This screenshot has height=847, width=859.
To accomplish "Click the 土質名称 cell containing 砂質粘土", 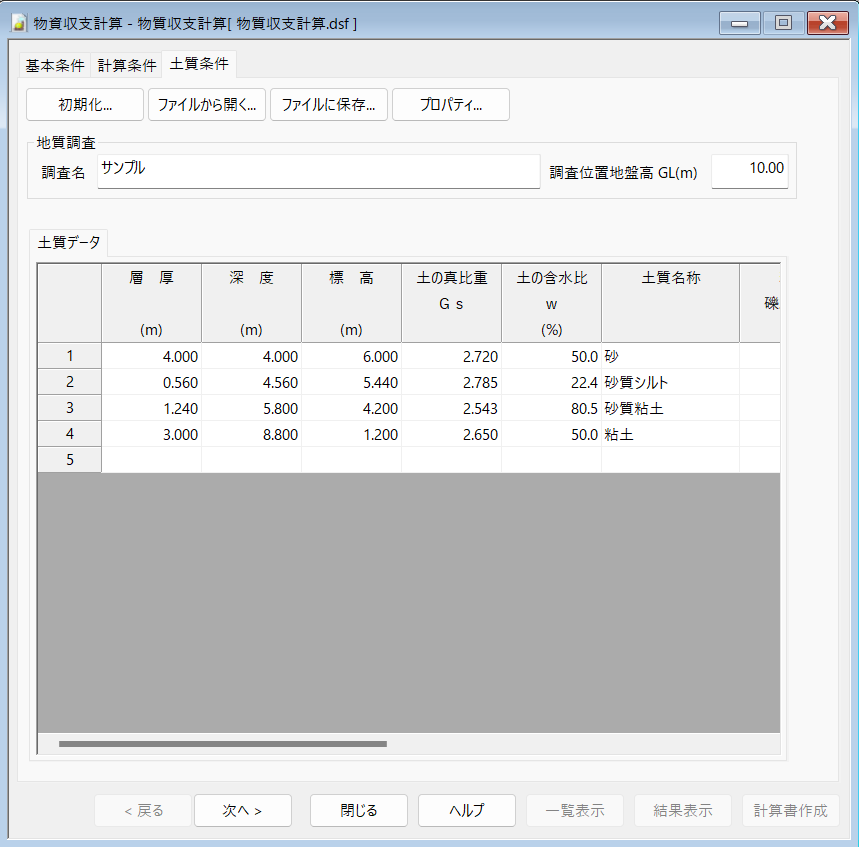I will (x=669, y=408).
